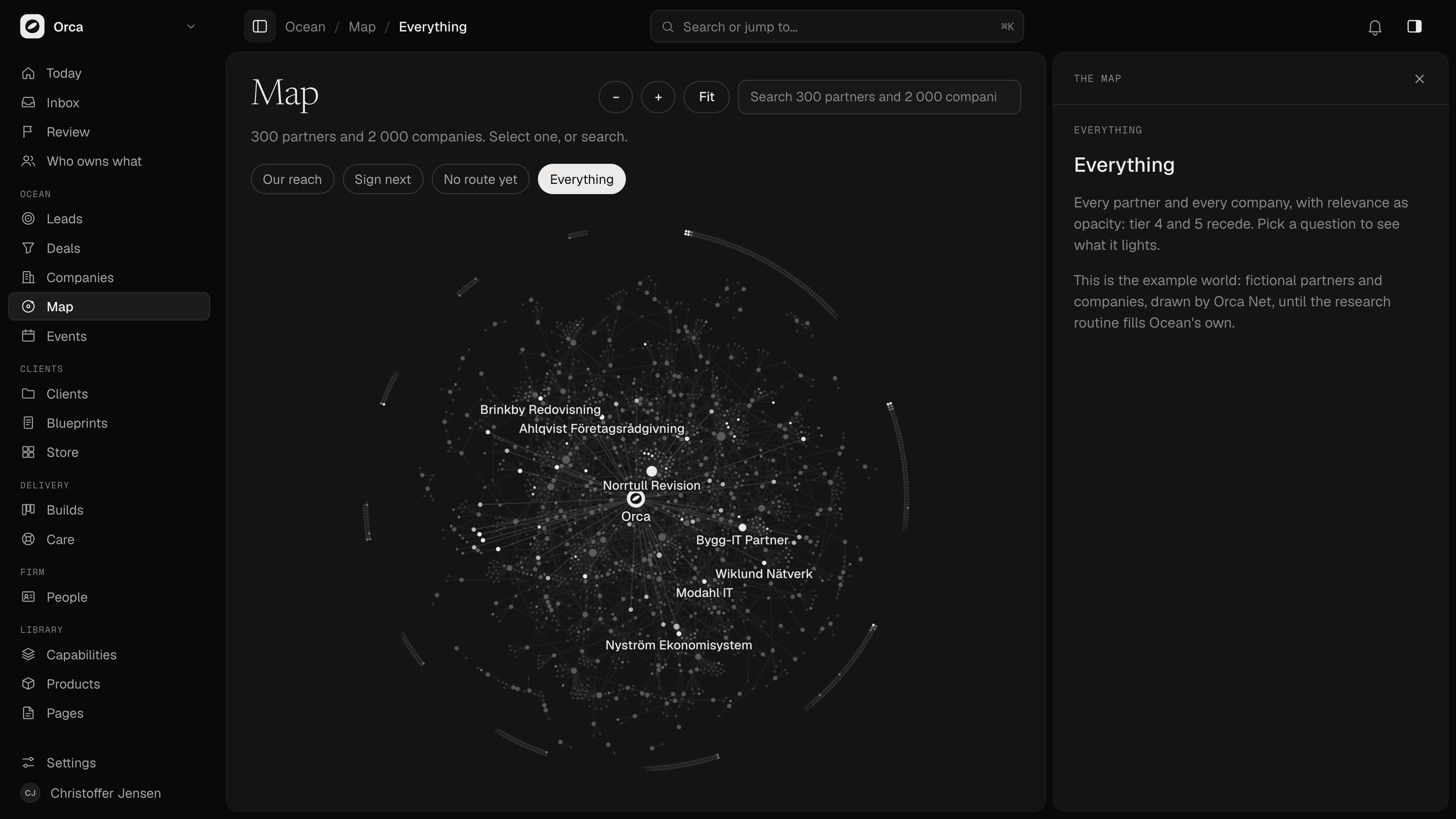Go to Companies in the sidebar
The height and width of the screenshot is (819, 1456).
109,278
